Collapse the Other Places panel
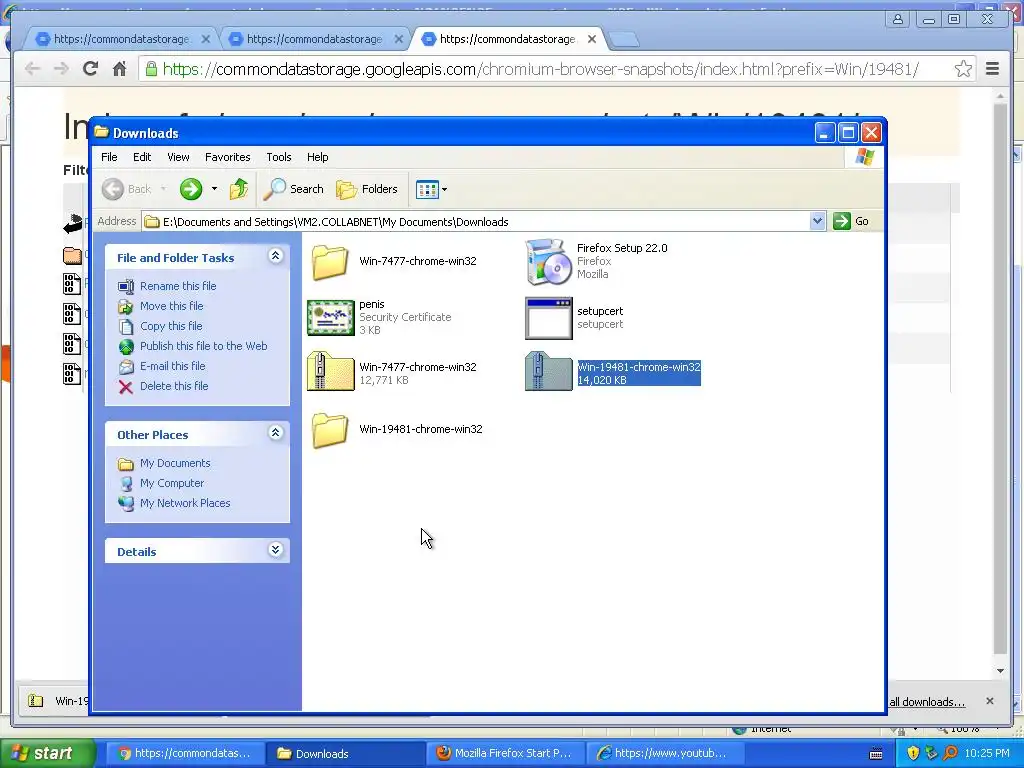Screen dimensions: 1024x768 pyautogui.click(x=276, y=433)
